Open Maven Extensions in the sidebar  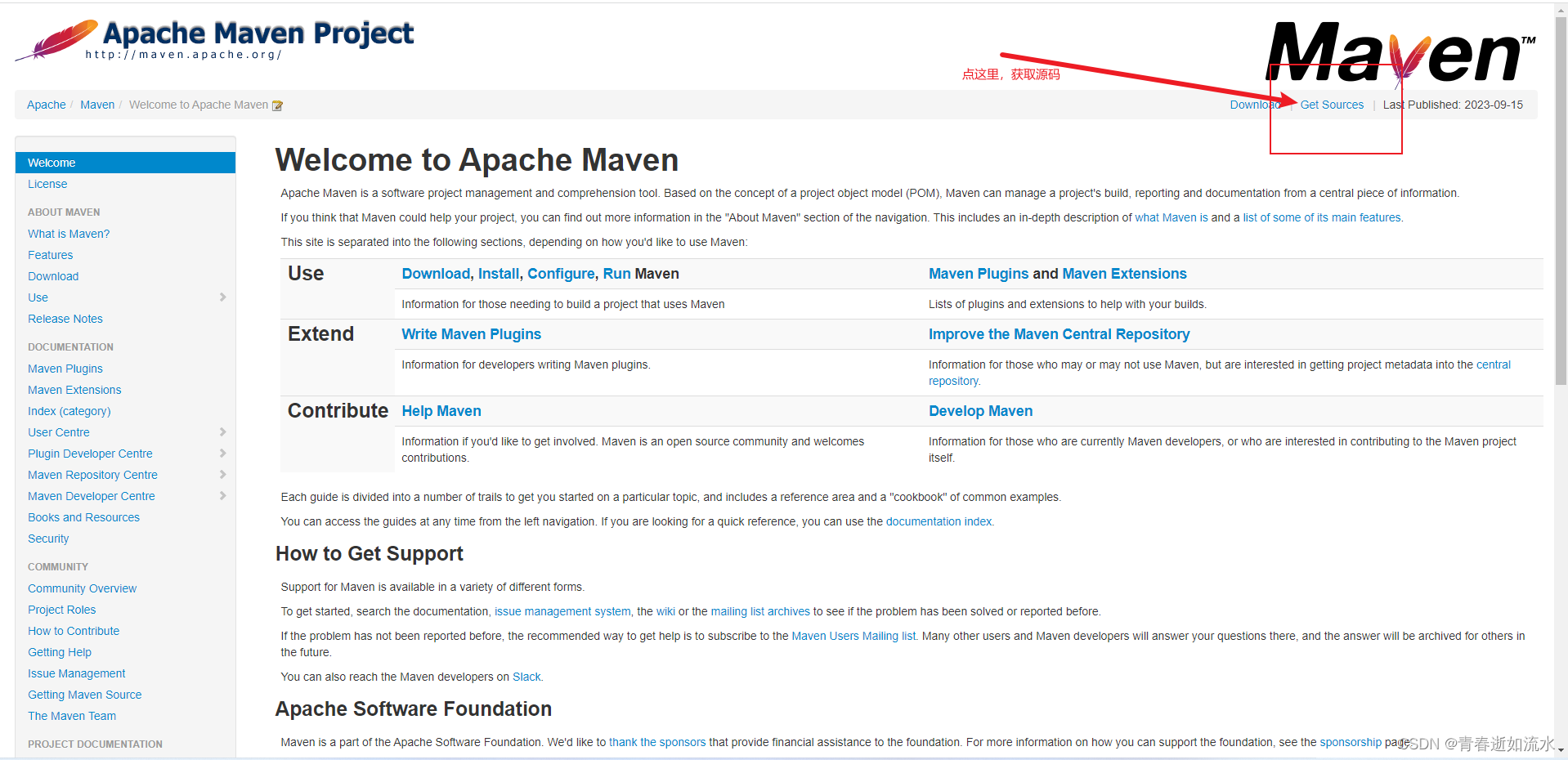tap(74, 390)
